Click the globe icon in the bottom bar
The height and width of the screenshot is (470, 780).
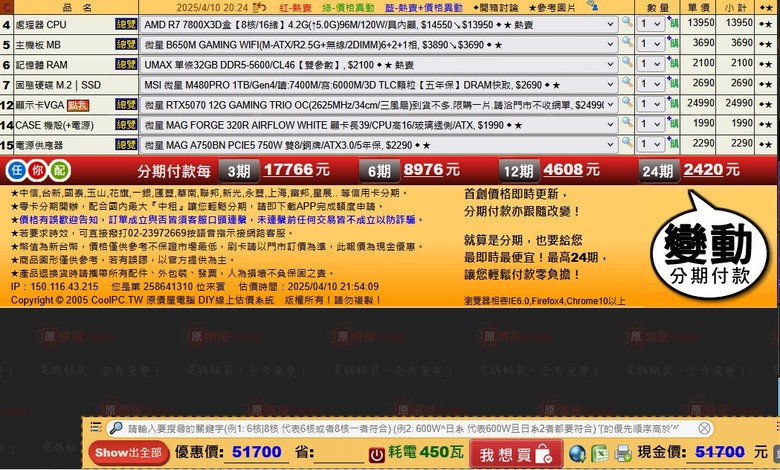[578, 453]
